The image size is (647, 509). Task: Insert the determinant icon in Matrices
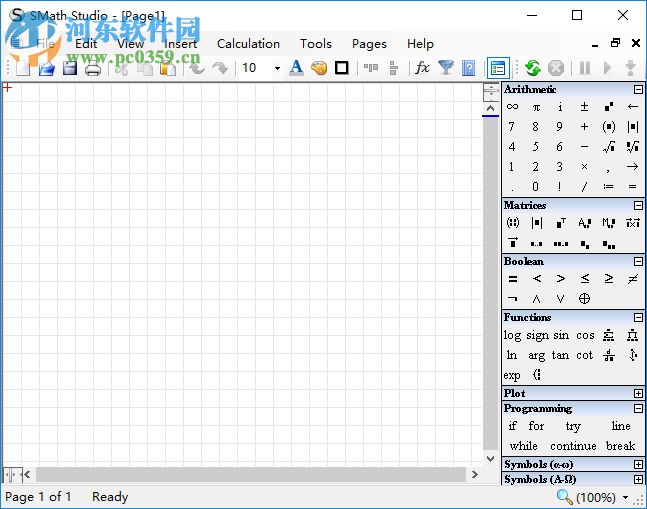[x=536, y=223]
